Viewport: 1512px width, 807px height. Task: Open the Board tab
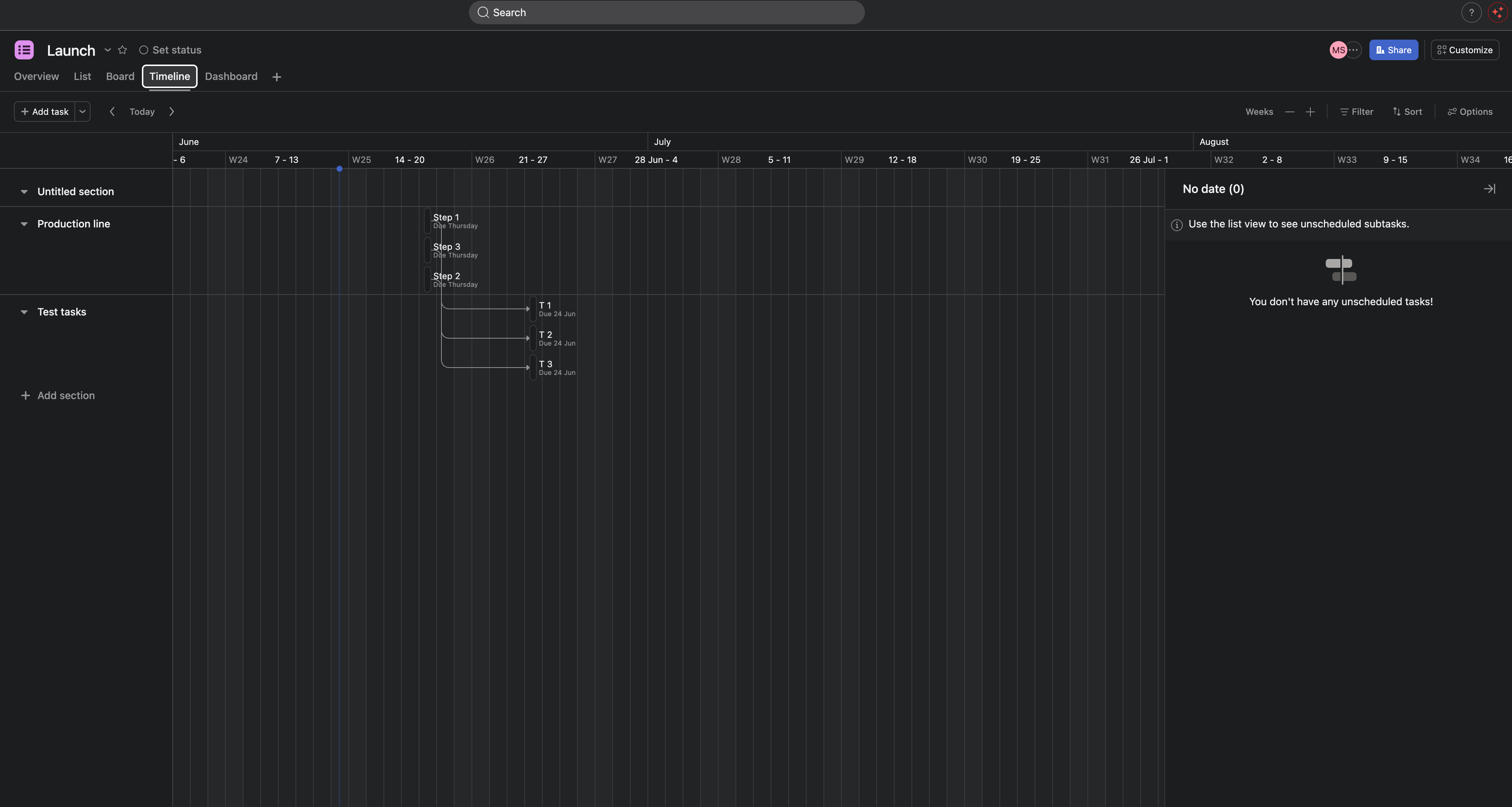pos(120,76)
